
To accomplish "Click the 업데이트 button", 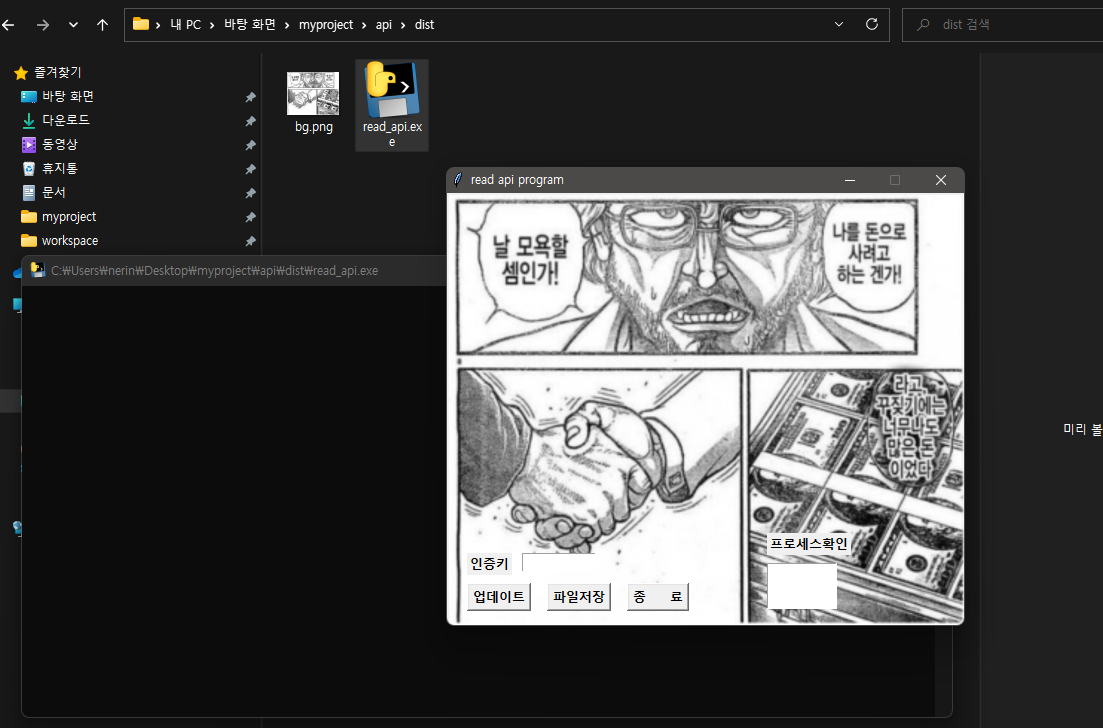I will point(499,596).
